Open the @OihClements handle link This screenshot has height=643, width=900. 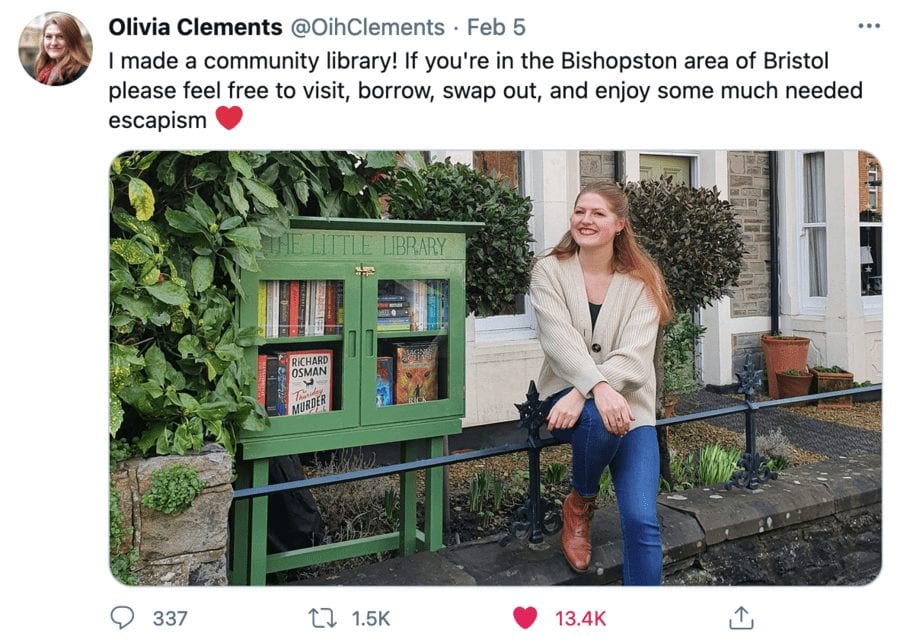click(x=368, y=27)
